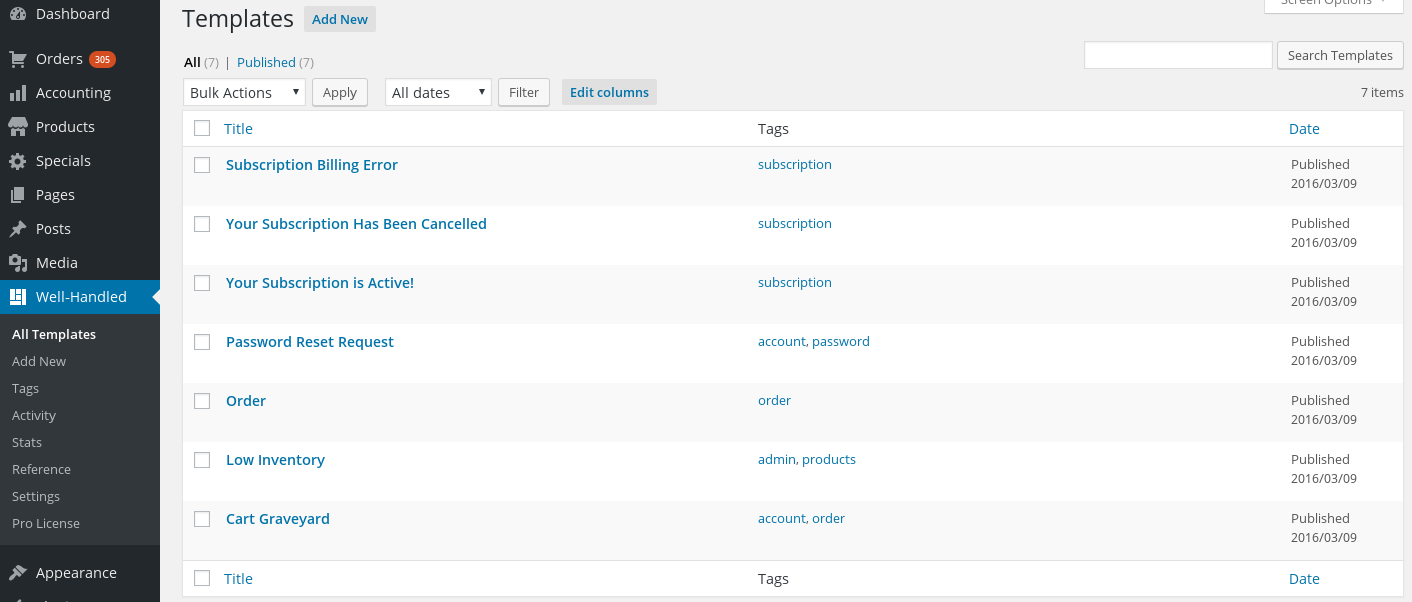Open the Bulk Actions dropdown
The image size is (1412, 602).
coord(244,92)
